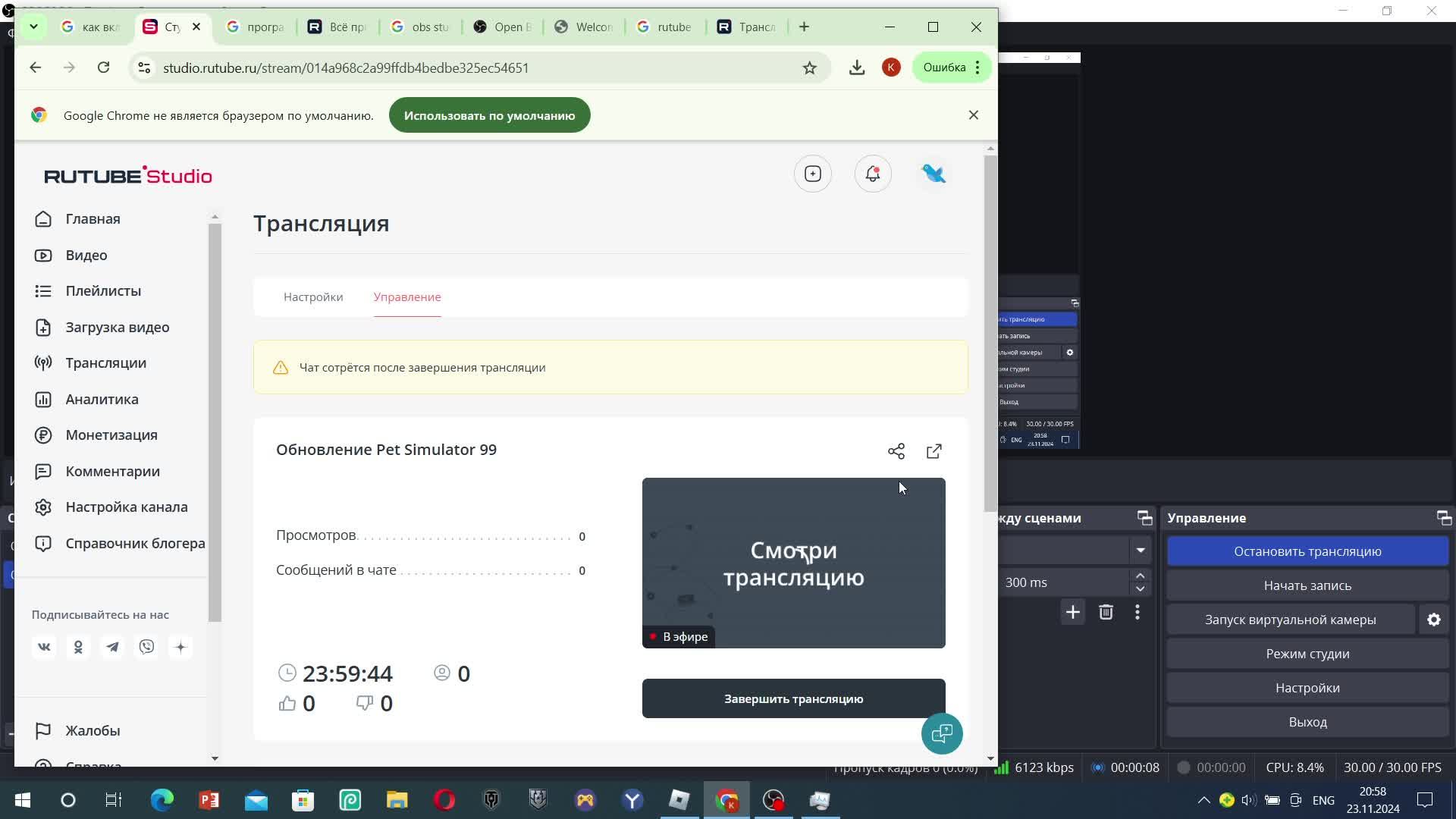Remove transition with trash icon in OBS

(x=1106, y=613)
